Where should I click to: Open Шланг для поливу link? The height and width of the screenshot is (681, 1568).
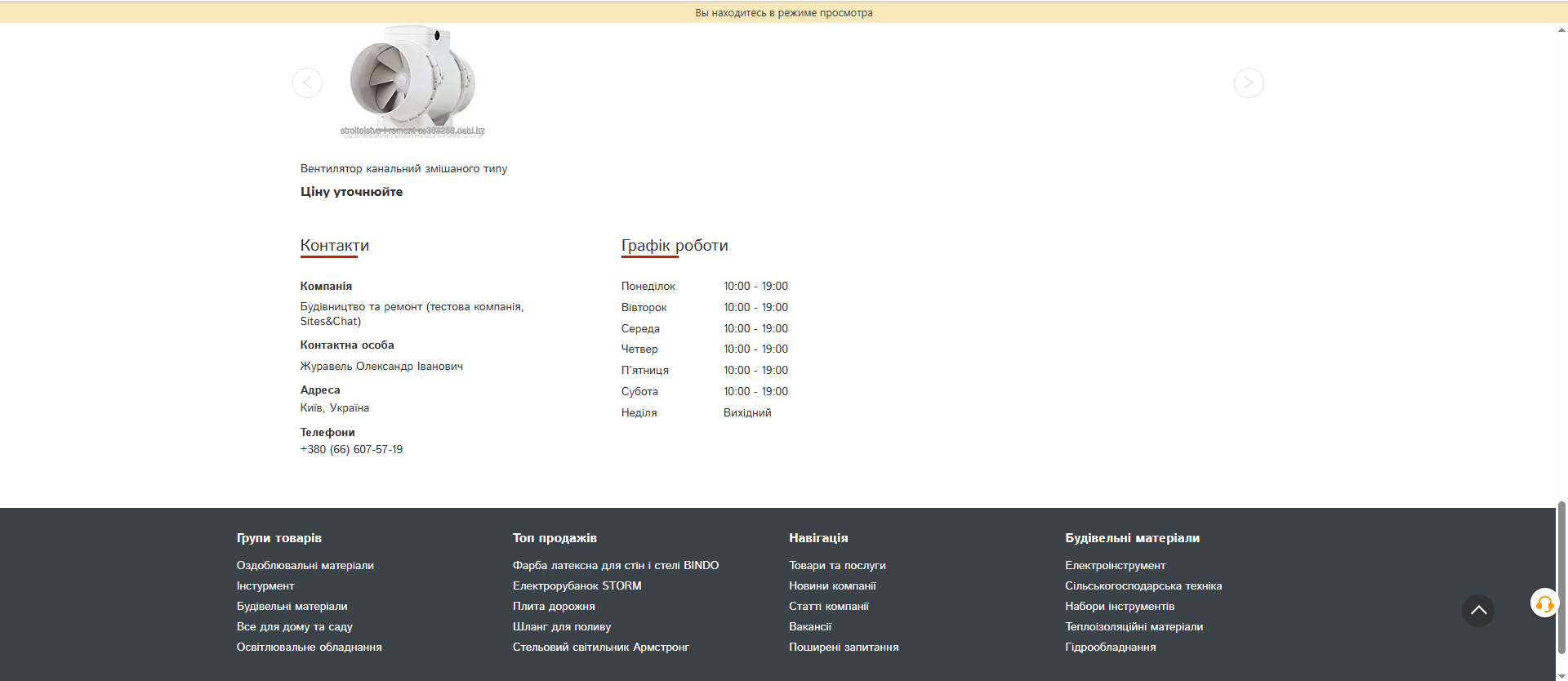pyautogui.click(x=561, y=627)
